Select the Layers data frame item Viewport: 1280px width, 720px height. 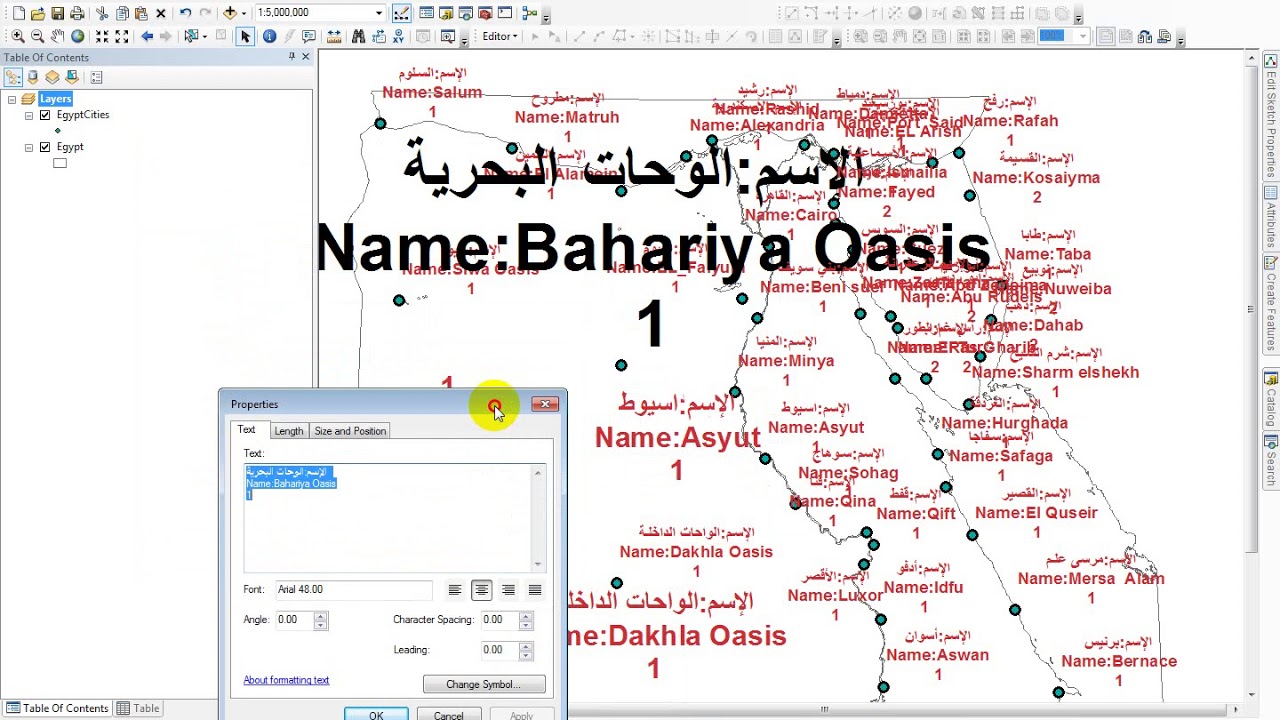(x=55, y=99)
